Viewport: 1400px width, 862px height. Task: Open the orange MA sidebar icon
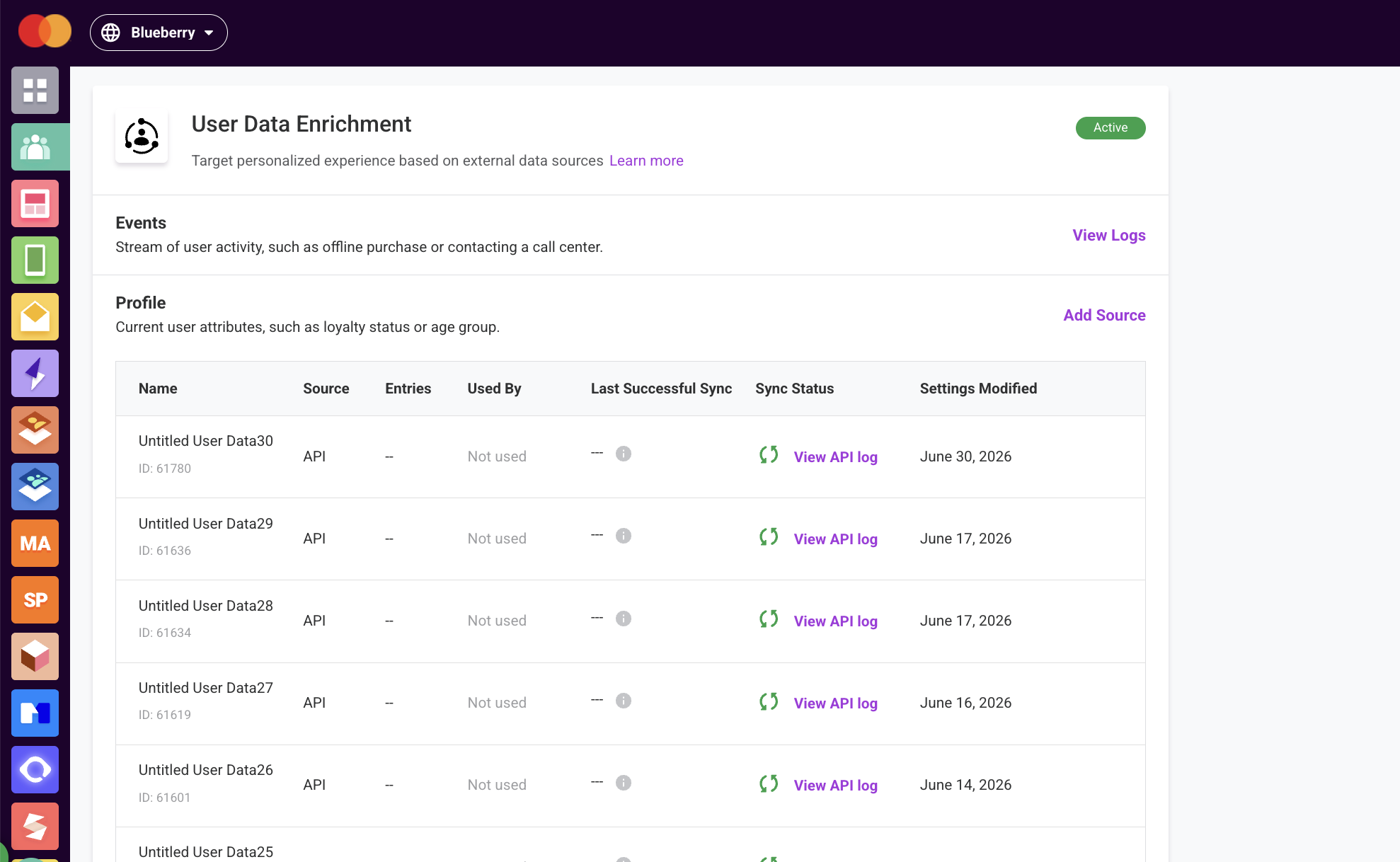(35, 544)
